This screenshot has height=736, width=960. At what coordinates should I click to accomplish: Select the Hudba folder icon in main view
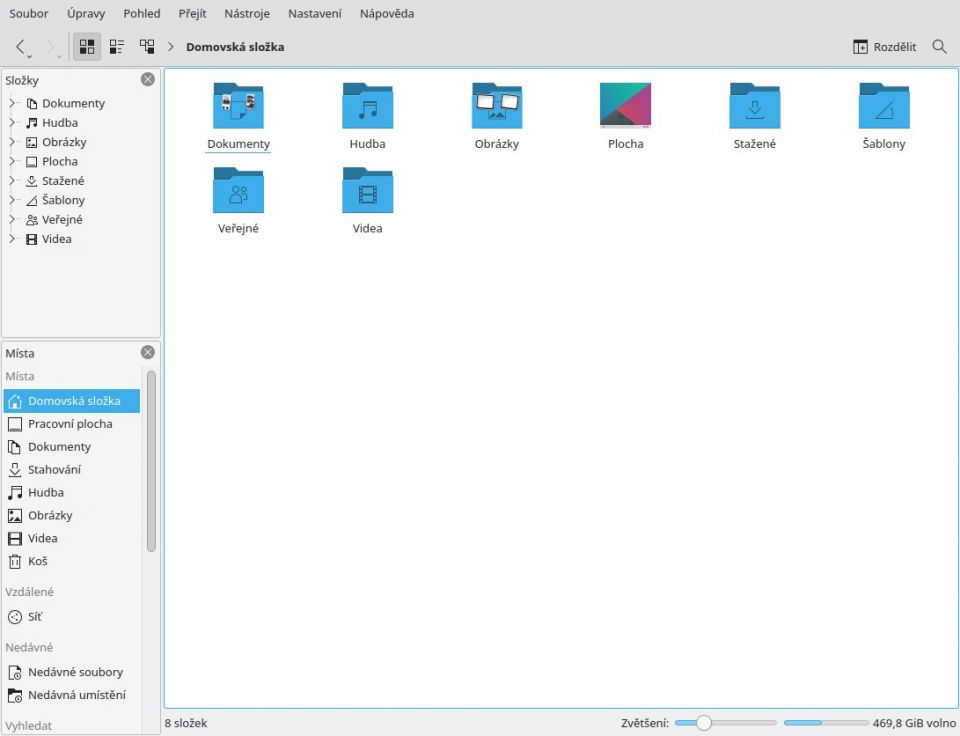[x=367, y=106]
